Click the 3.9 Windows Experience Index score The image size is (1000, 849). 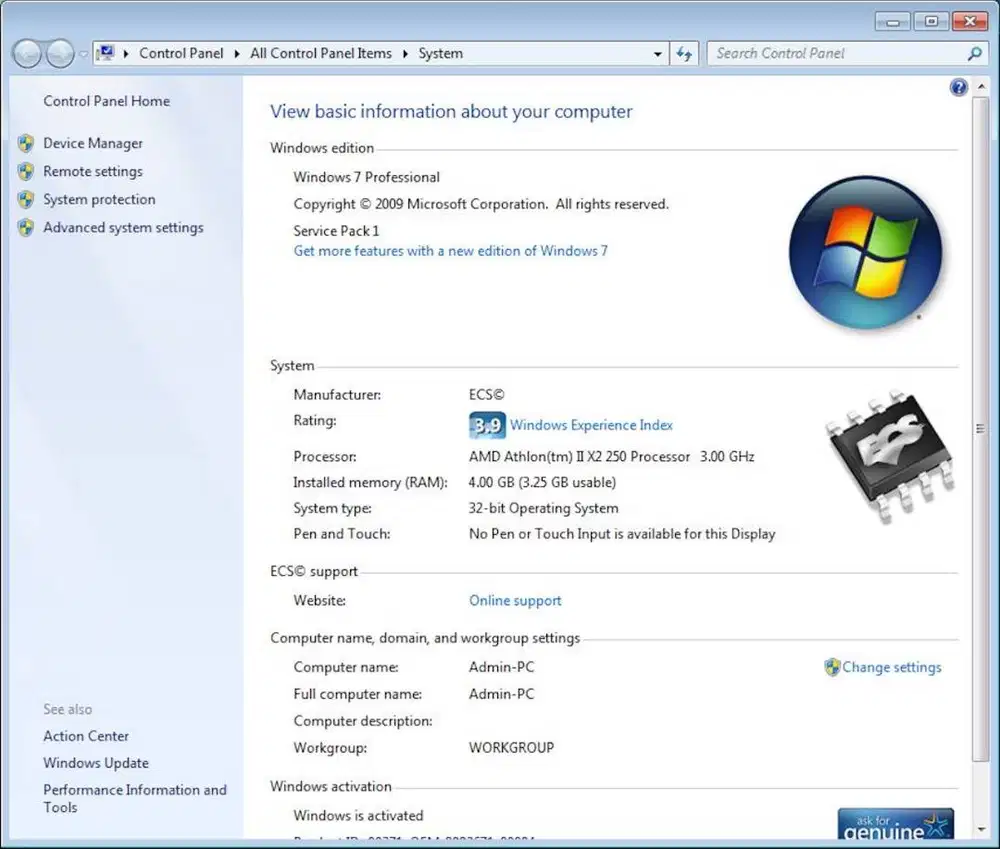pos(486,425)
